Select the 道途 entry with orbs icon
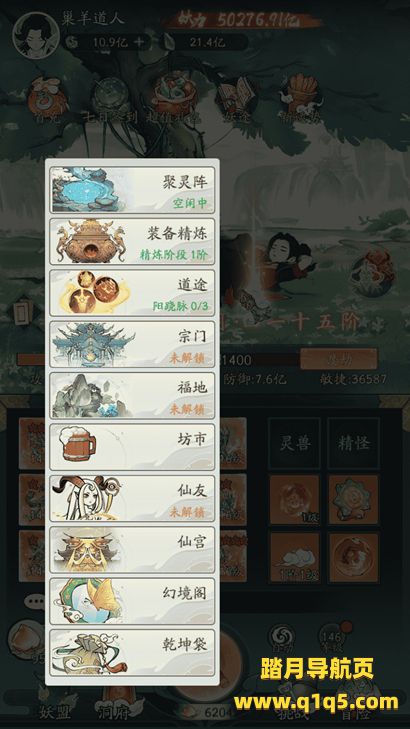Viewport: 410px width, 729px height. (132, 293)
